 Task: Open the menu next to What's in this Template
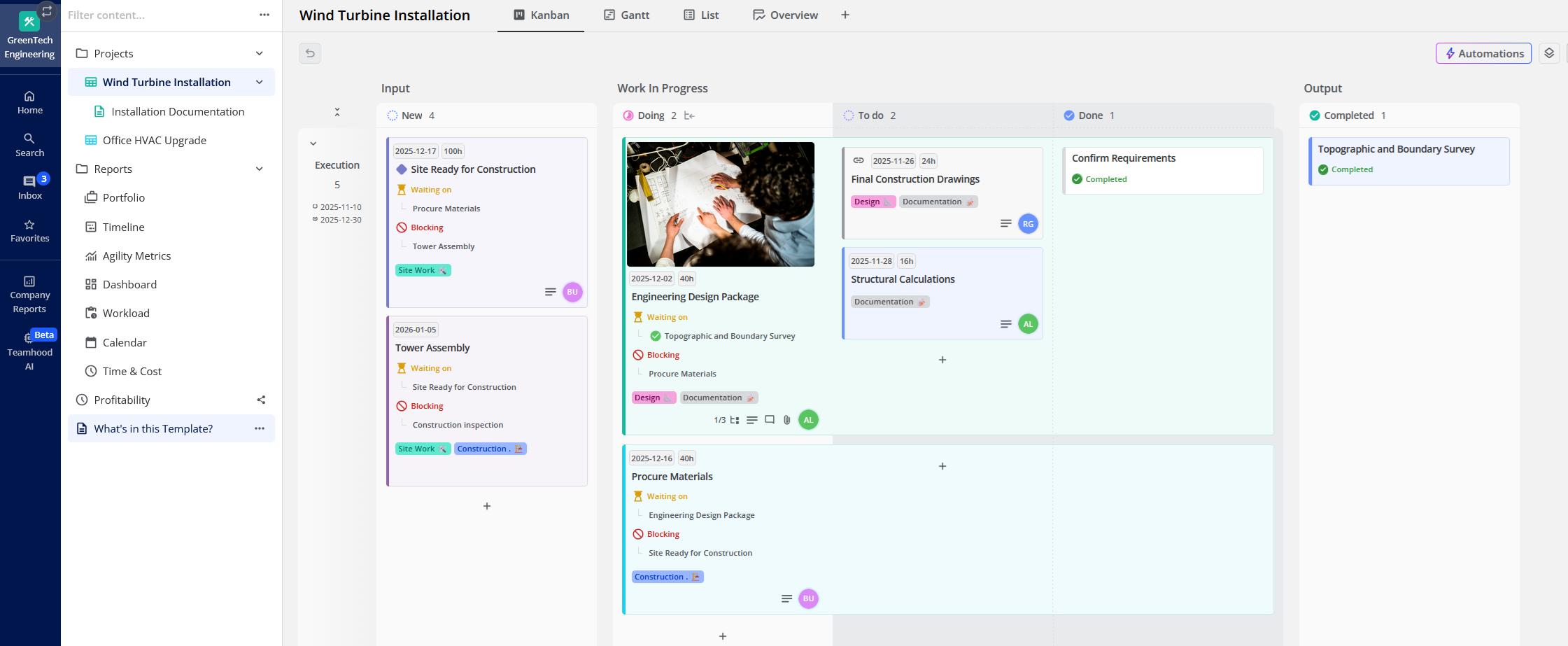click(x=260, y=428)
